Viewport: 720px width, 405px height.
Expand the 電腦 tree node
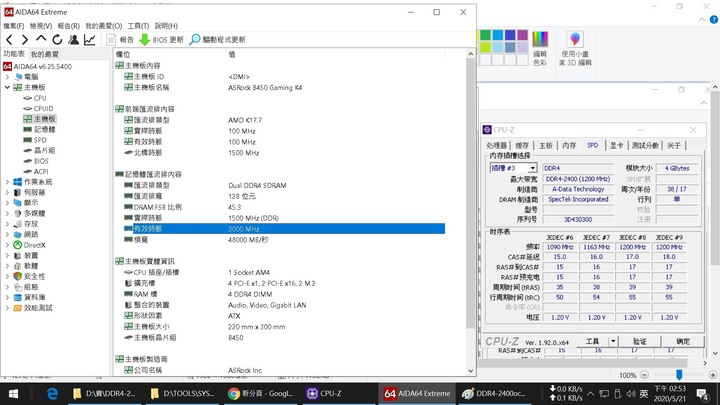(7, 77)
